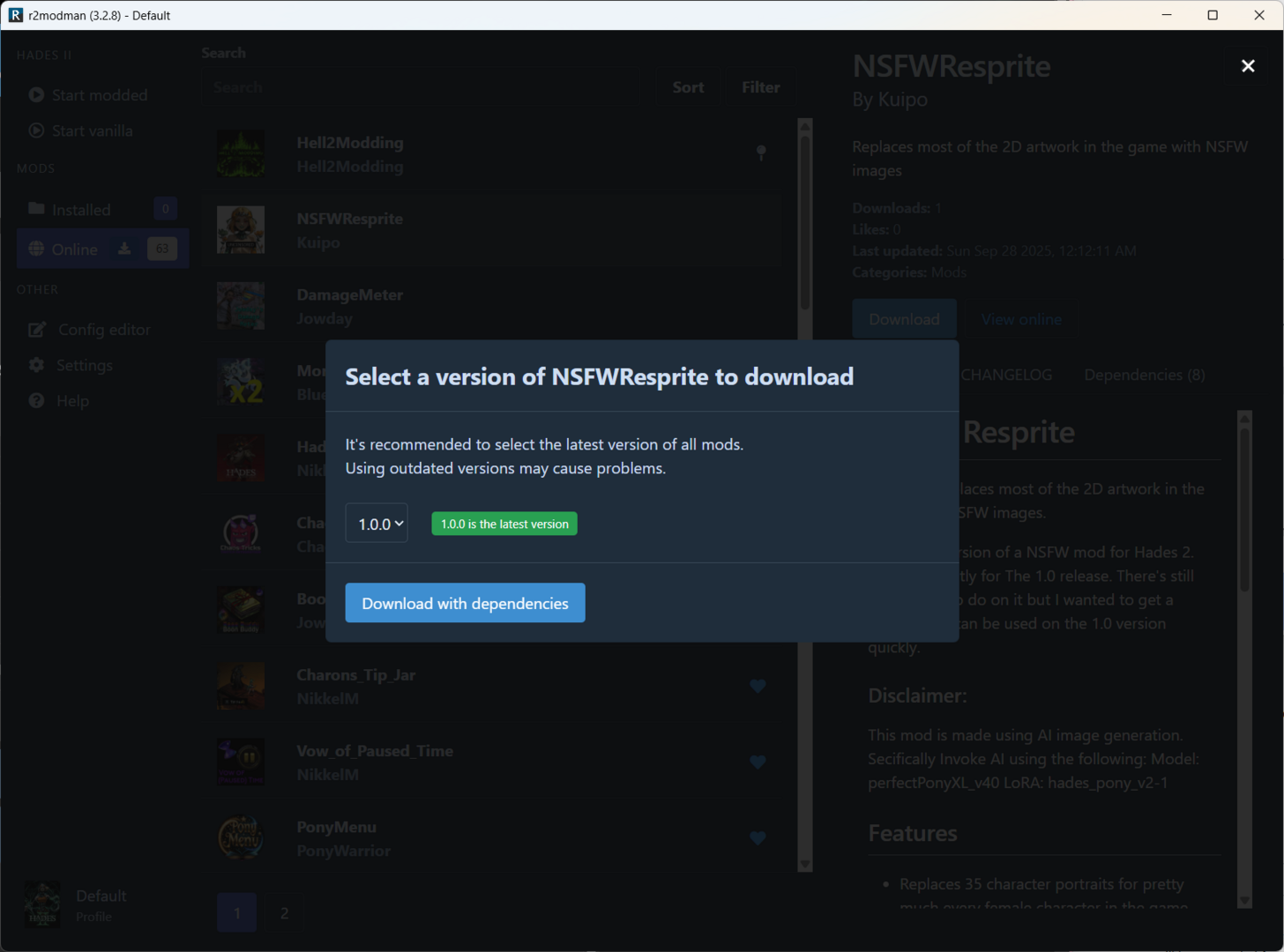This screenshot has width=1284, height=952.
Task: Click the Start modded play icon
Action: click(36, 94)
